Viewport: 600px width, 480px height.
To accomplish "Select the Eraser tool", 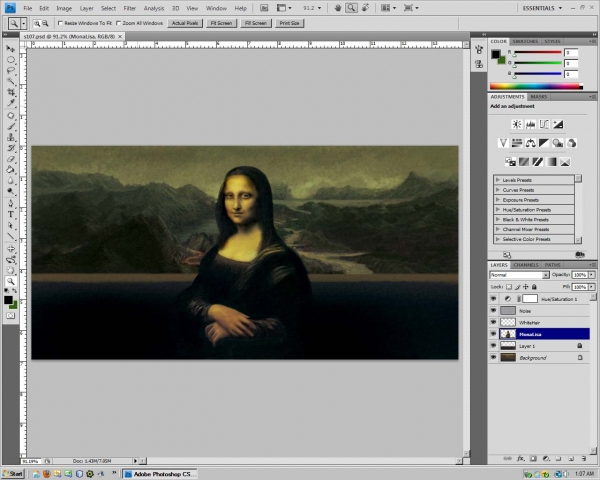I will click(10, 159).
